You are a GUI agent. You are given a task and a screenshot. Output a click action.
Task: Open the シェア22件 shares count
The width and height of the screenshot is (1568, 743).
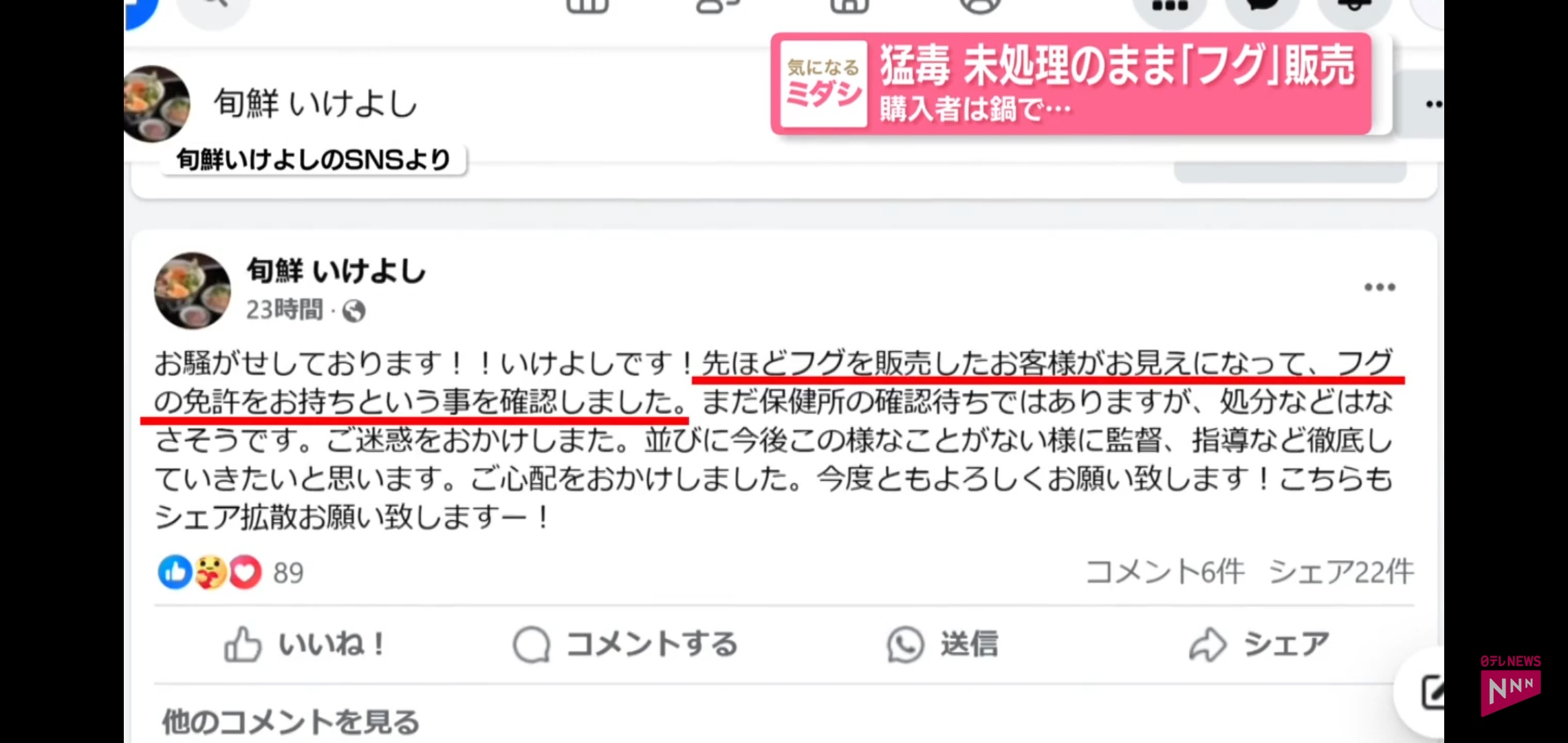pyautogui.click(x=1341, y=572)
